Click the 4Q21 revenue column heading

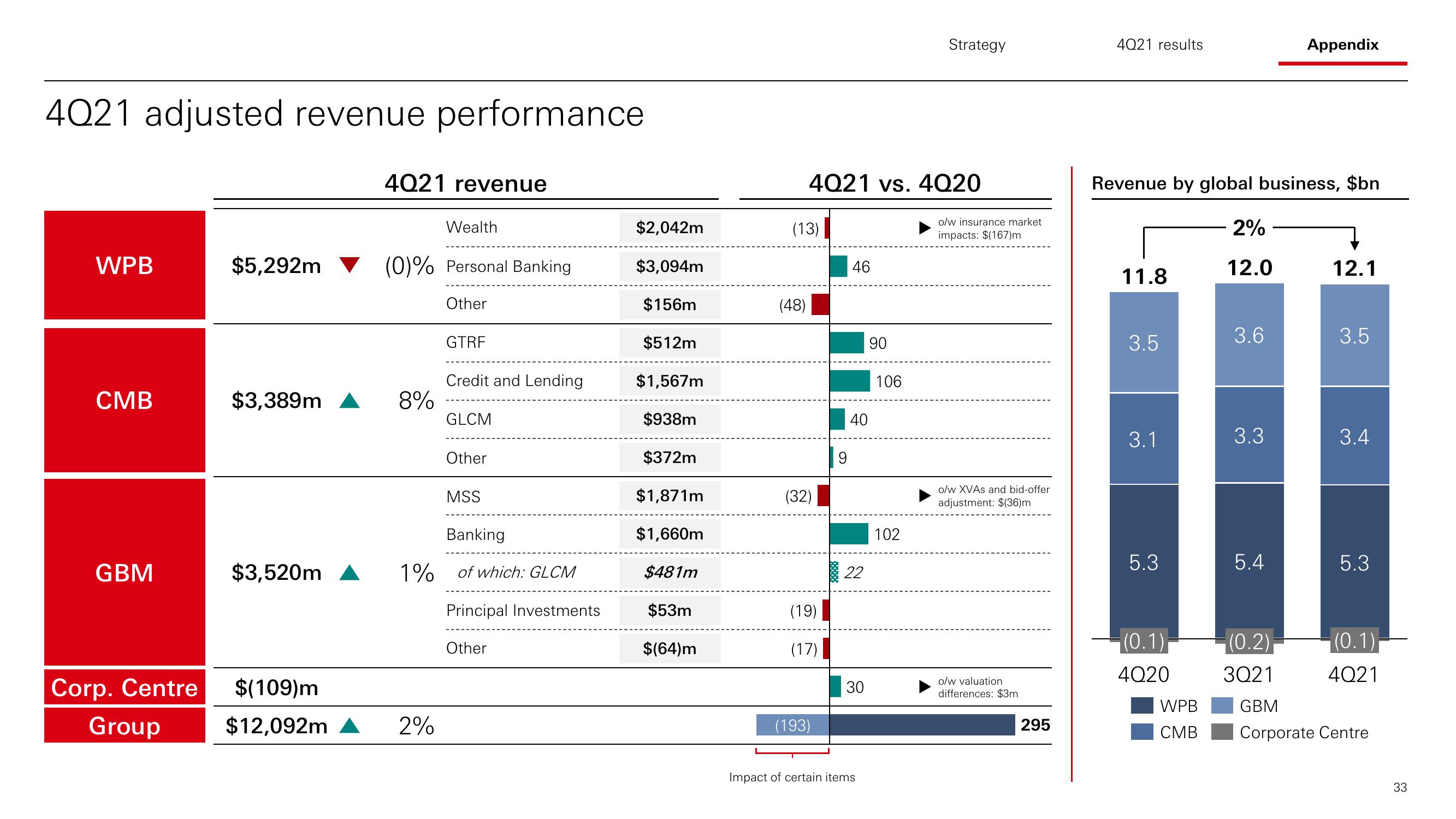(466, 183)
